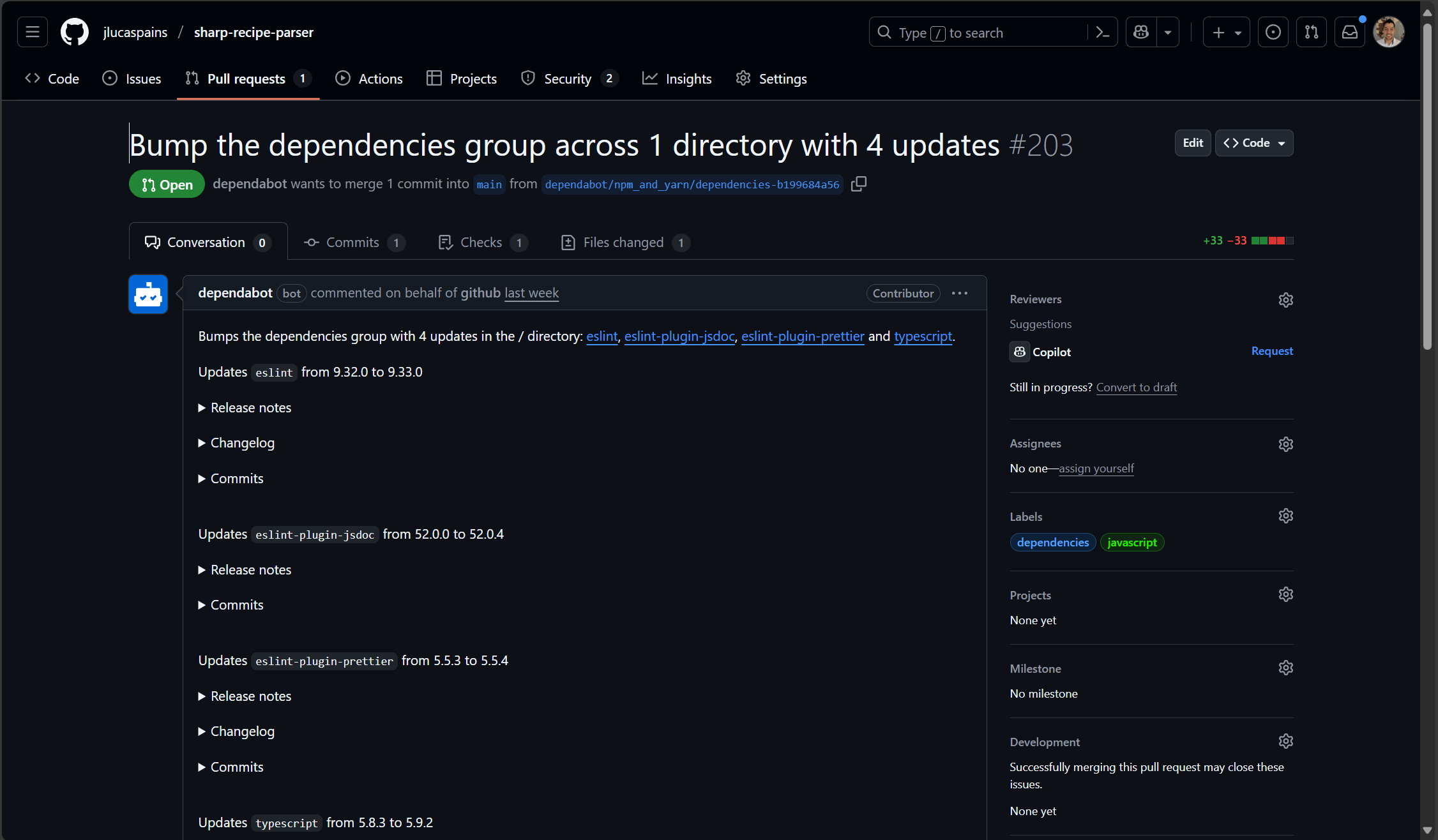Viewport: 1438px width, 840px height.
Task: Open Development gear settings
Action: pos(1285,741)
